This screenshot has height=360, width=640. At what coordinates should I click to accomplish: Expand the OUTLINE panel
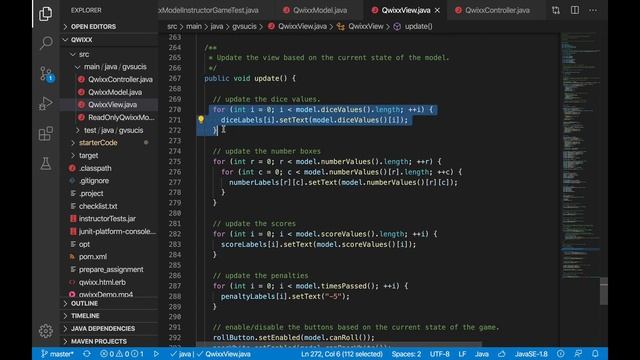(84, 304)
